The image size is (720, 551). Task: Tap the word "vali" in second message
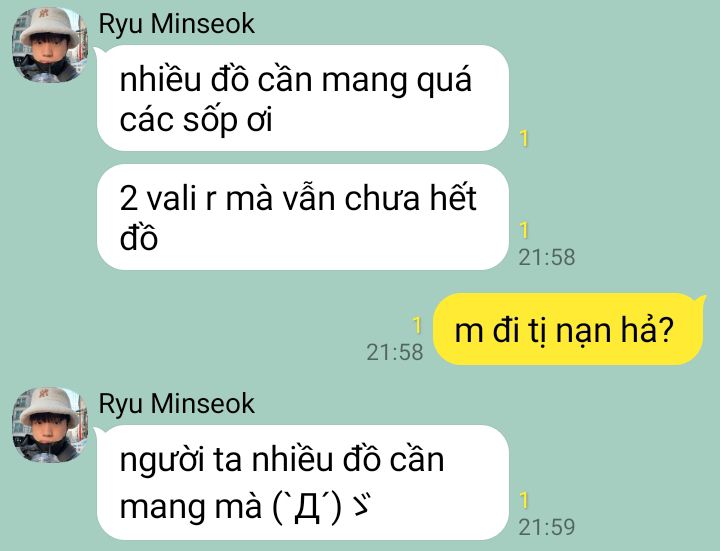coord(171,198)
